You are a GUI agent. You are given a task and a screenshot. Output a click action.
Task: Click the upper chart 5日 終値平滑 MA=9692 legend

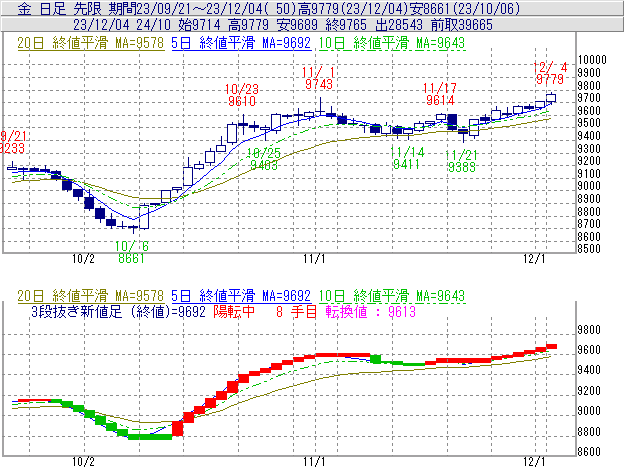(x=241, y=43)
